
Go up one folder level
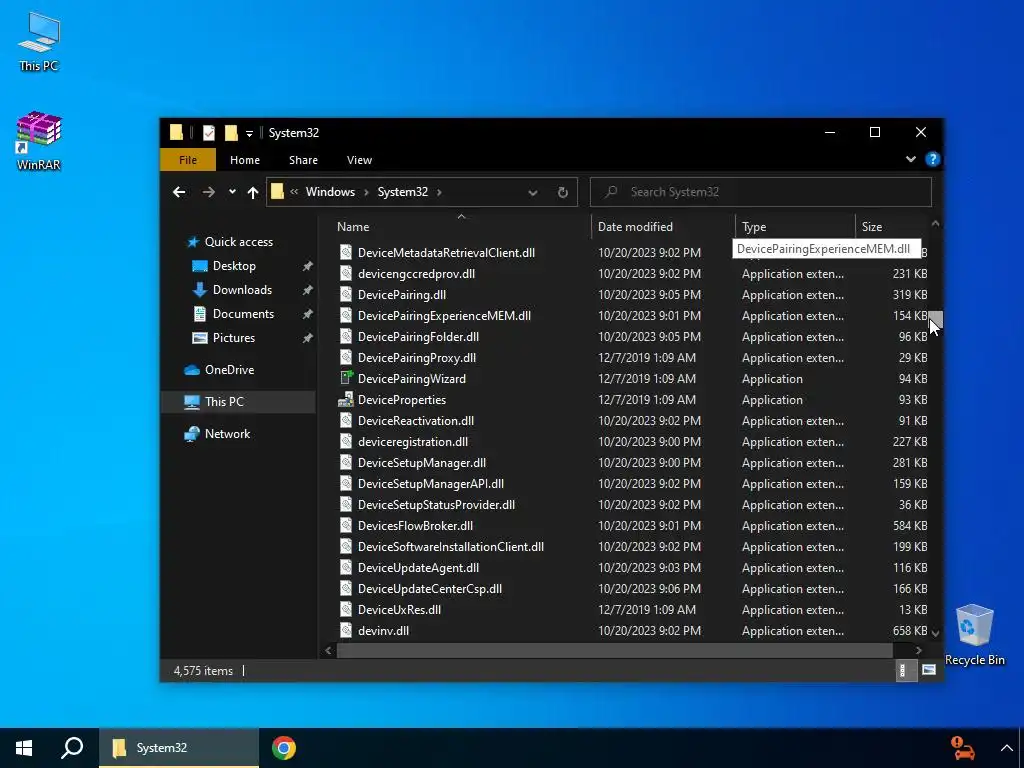click(x=253, y=192)
